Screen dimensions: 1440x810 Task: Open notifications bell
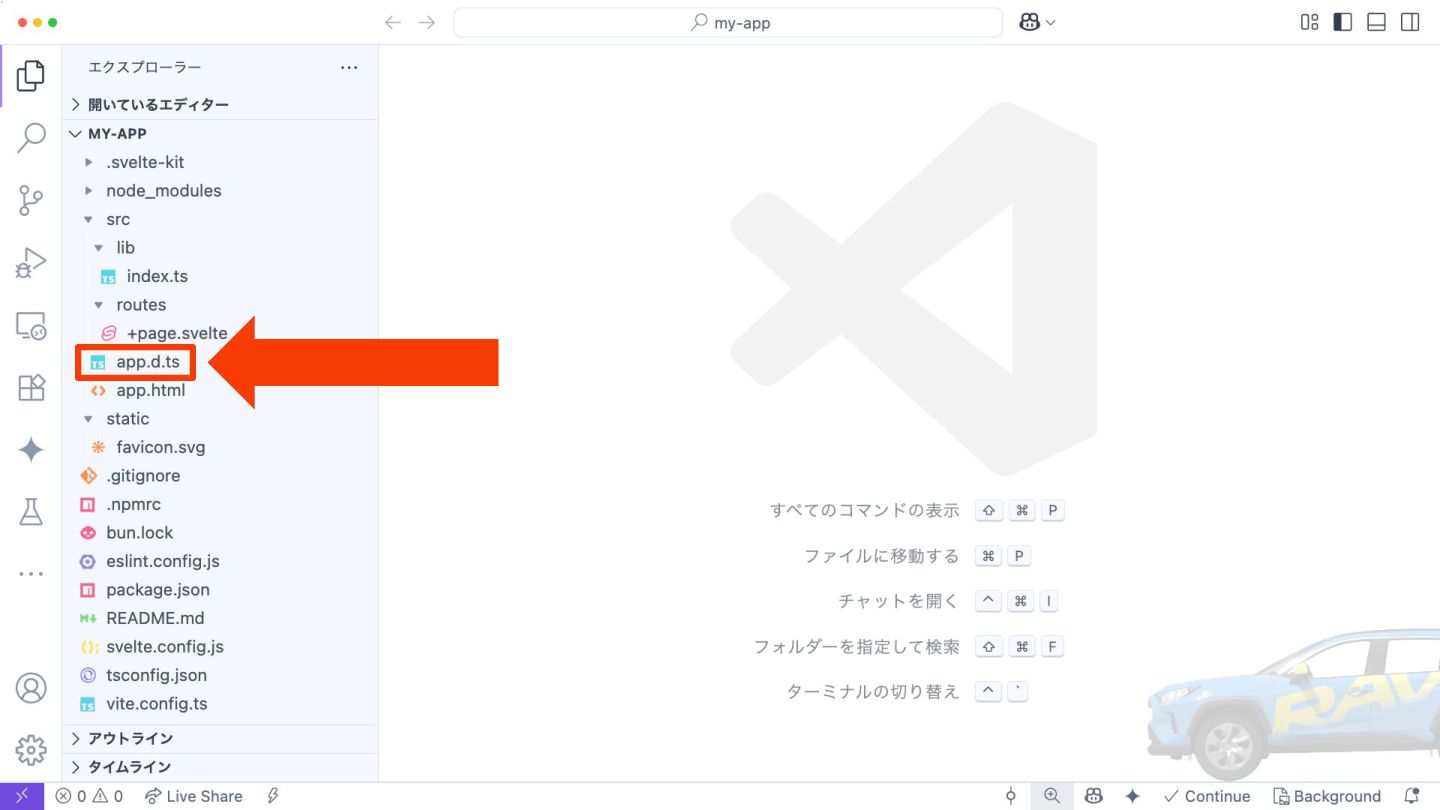click(1412, 796)
